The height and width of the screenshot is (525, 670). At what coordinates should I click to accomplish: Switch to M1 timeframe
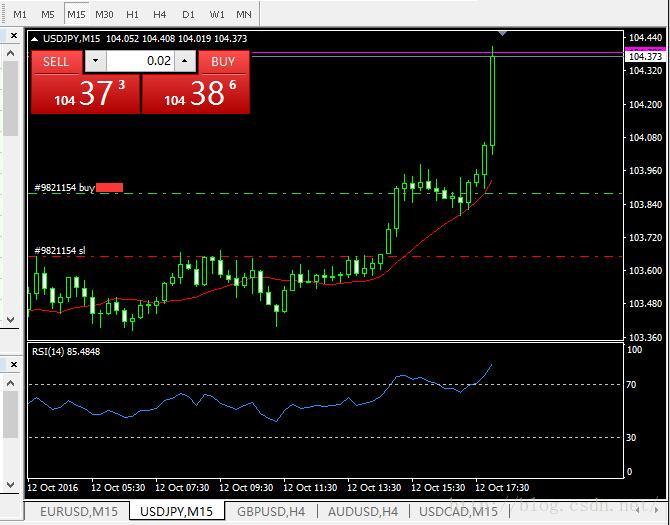[x=20, y=14]
